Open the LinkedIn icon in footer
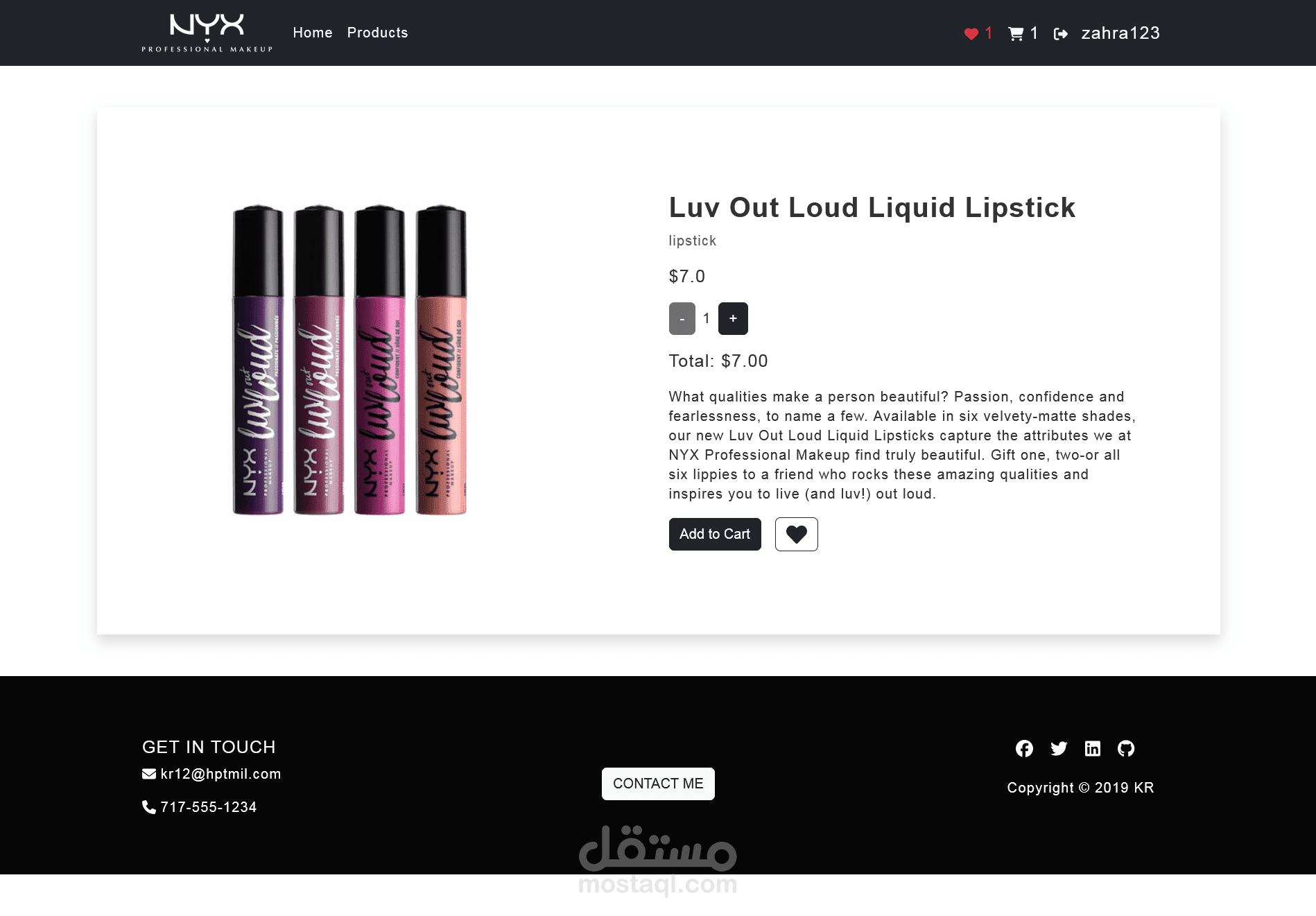The image size is (1316, 916). pos(1093,748)
